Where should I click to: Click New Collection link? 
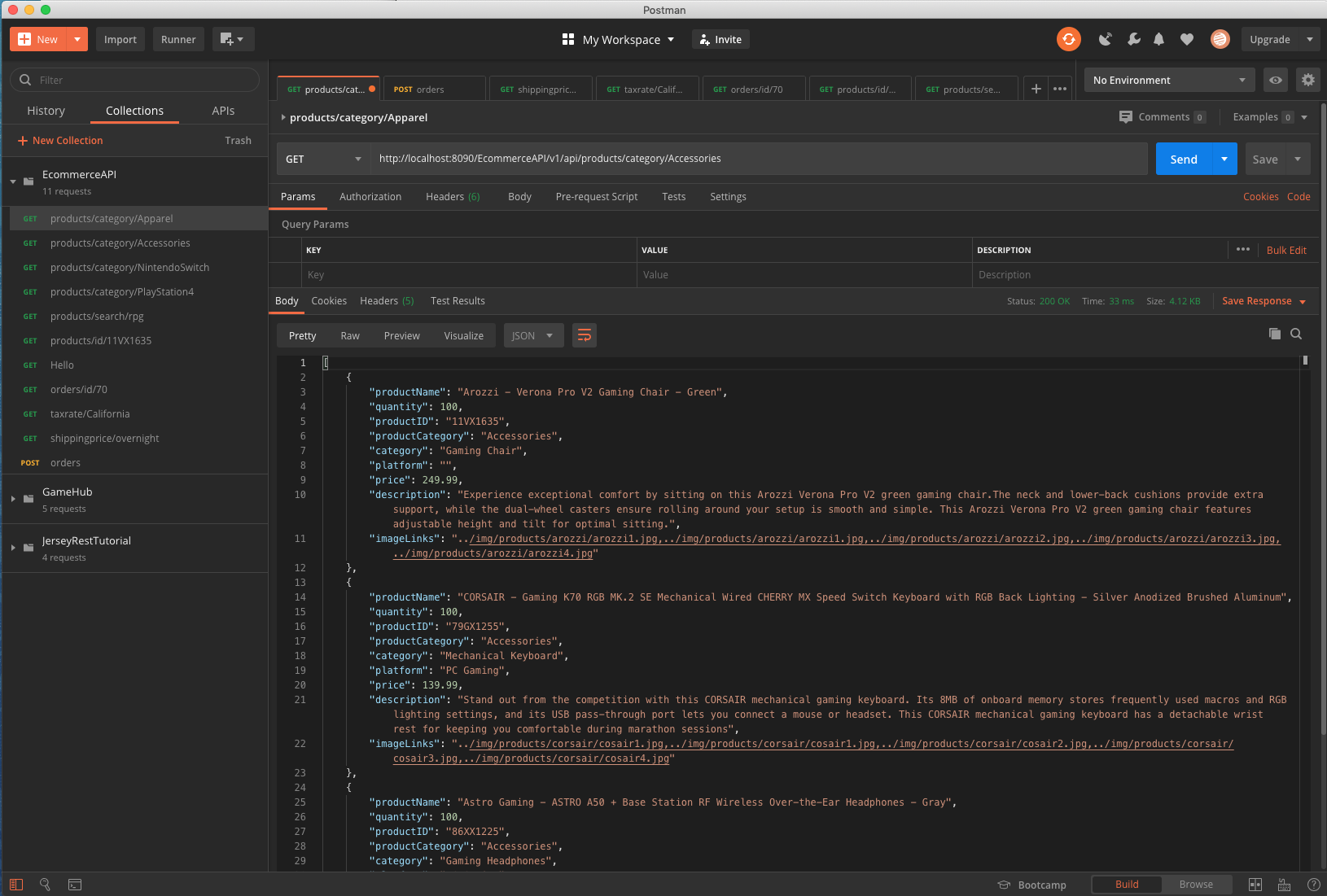[x=60, y=141]
